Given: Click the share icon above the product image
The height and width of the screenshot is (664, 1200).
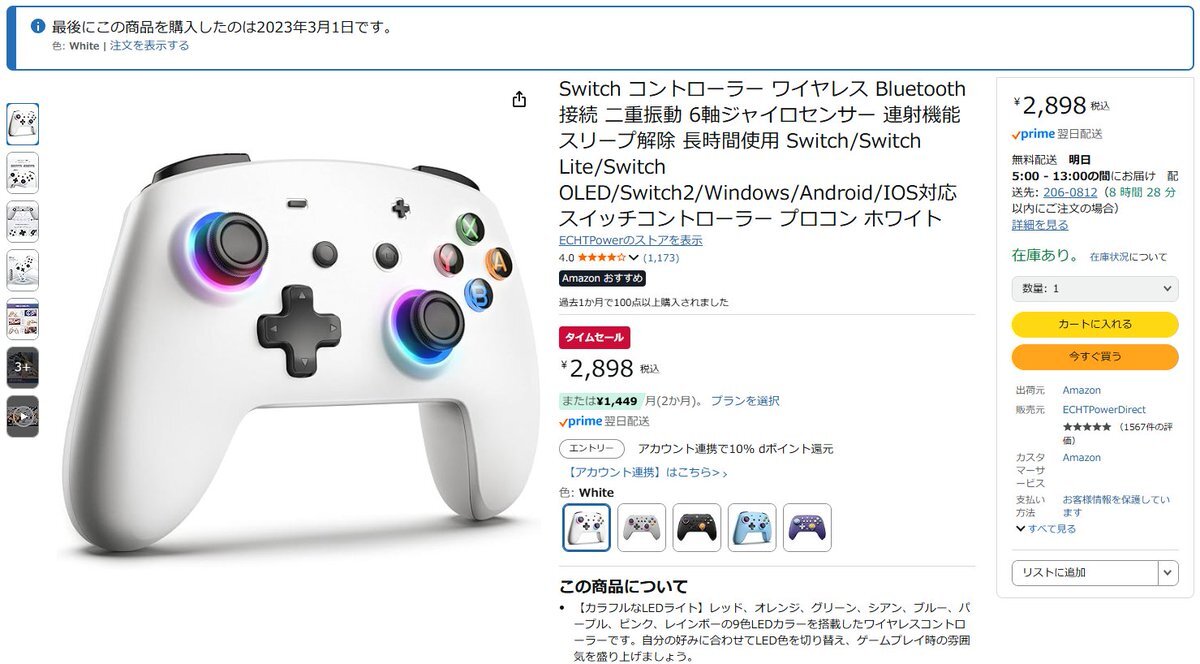Looking at the screenshot, I should pyautogui.click(x=519, y=99).
